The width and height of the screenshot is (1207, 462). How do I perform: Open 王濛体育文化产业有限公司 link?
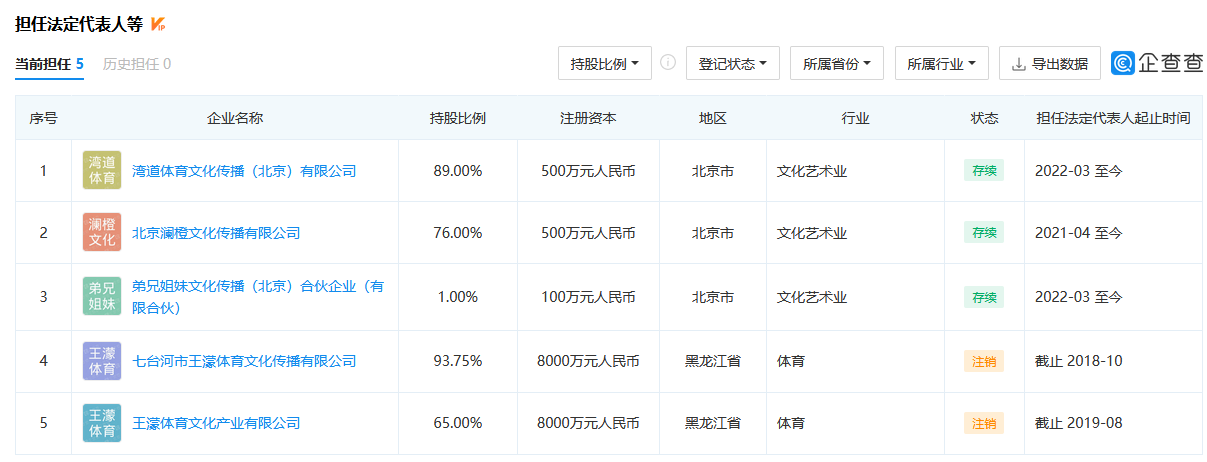click(216, 423)
